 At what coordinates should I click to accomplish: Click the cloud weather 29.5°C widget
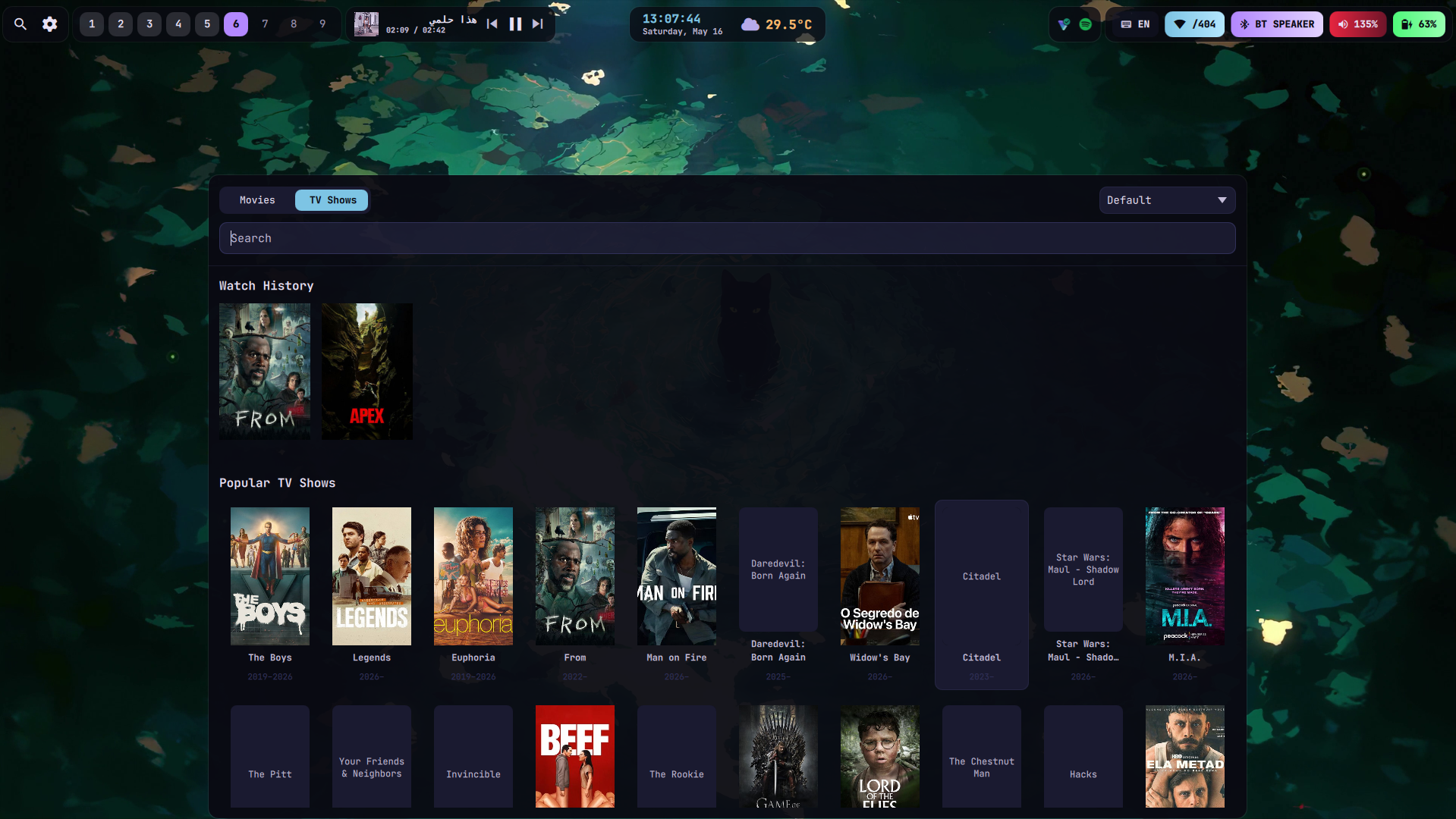click(776, 24)
